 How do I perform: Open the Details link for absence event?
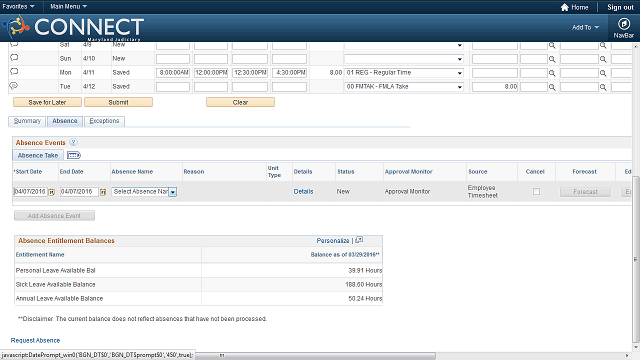click(303, 191)
